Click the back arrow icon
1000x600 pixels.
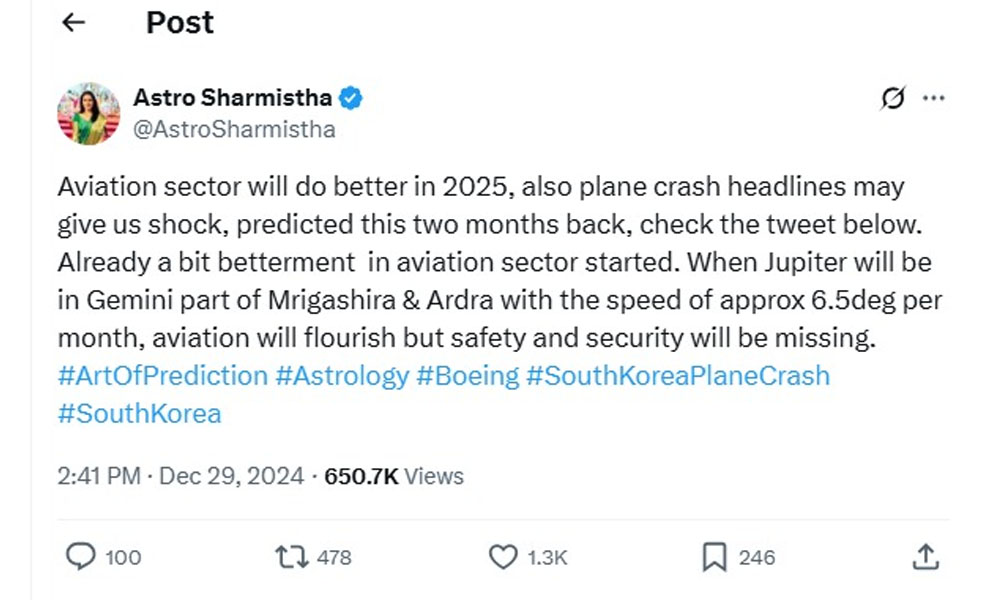click(74, 23)
